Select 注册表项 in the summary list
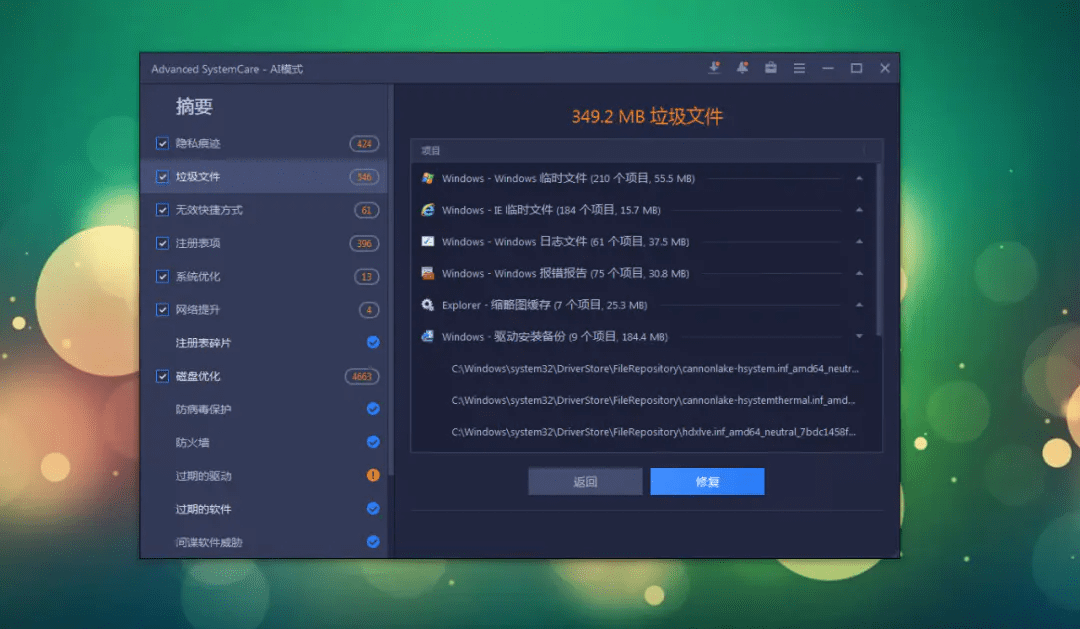Viewport: 1080px width, 629px height. coord(198,243)
